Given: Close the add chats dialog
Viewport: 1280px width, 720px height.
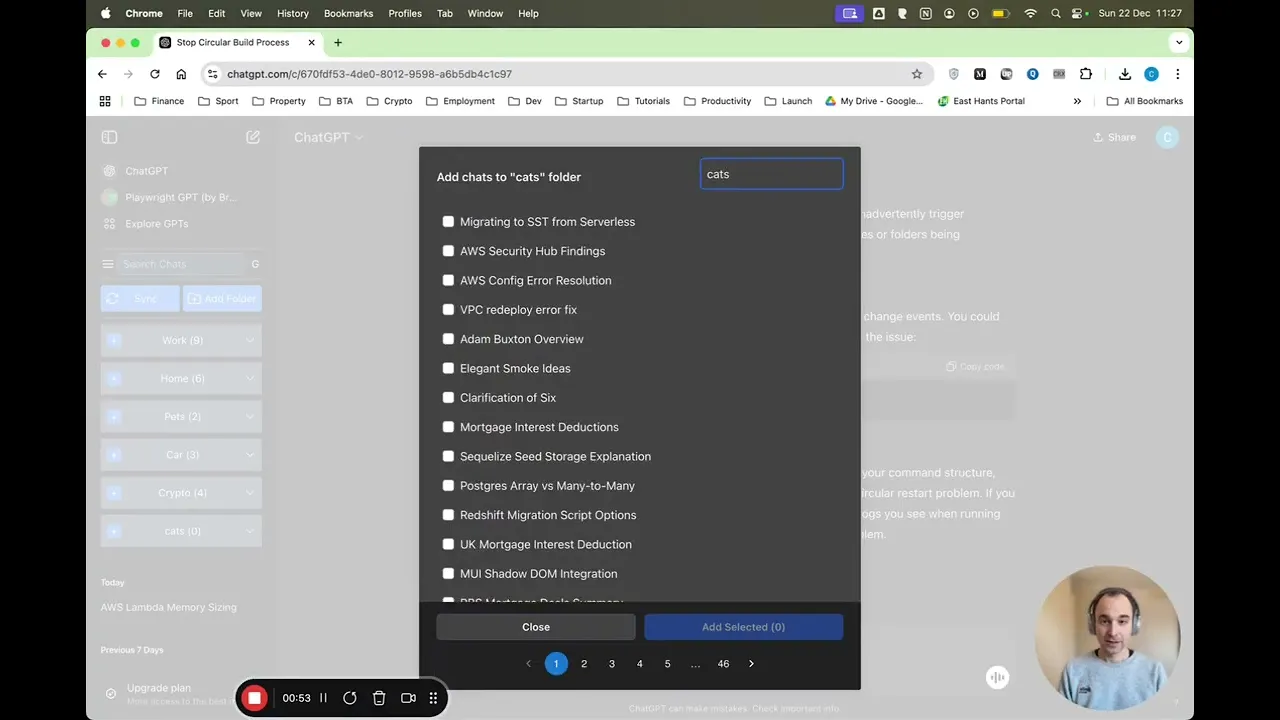Looking at the screenshot, I should point(536,627).
